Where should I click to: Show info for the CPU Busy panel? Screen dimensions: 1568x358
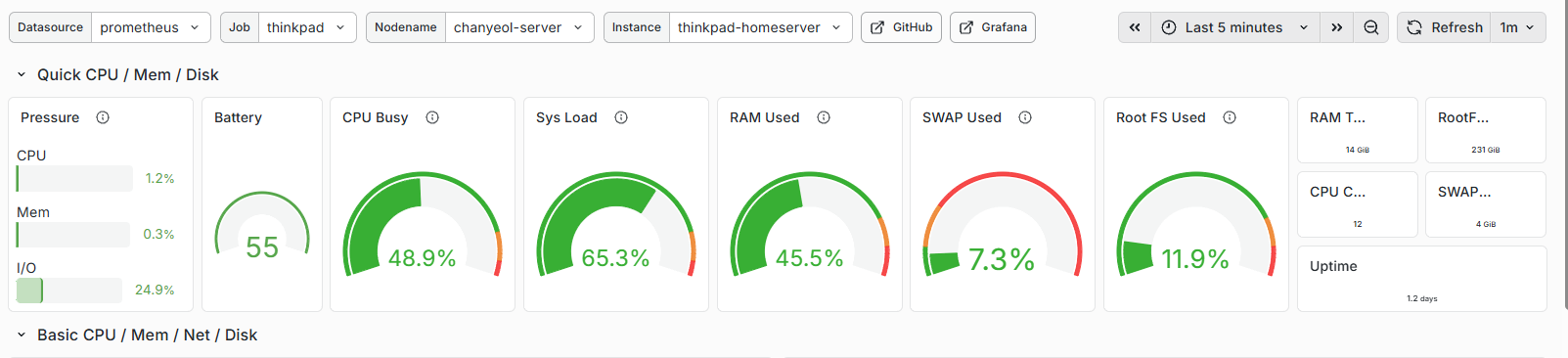pos(432,117)
